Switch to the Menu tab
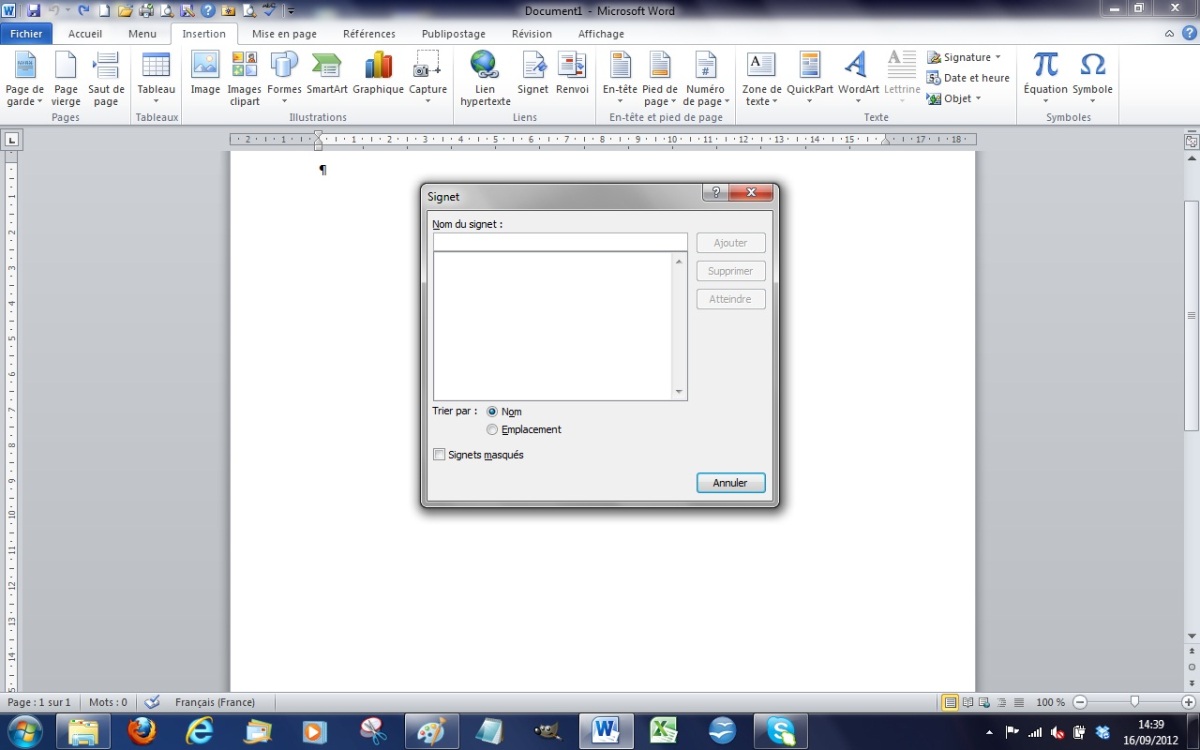1200x750 pixels. coord(142,34)
